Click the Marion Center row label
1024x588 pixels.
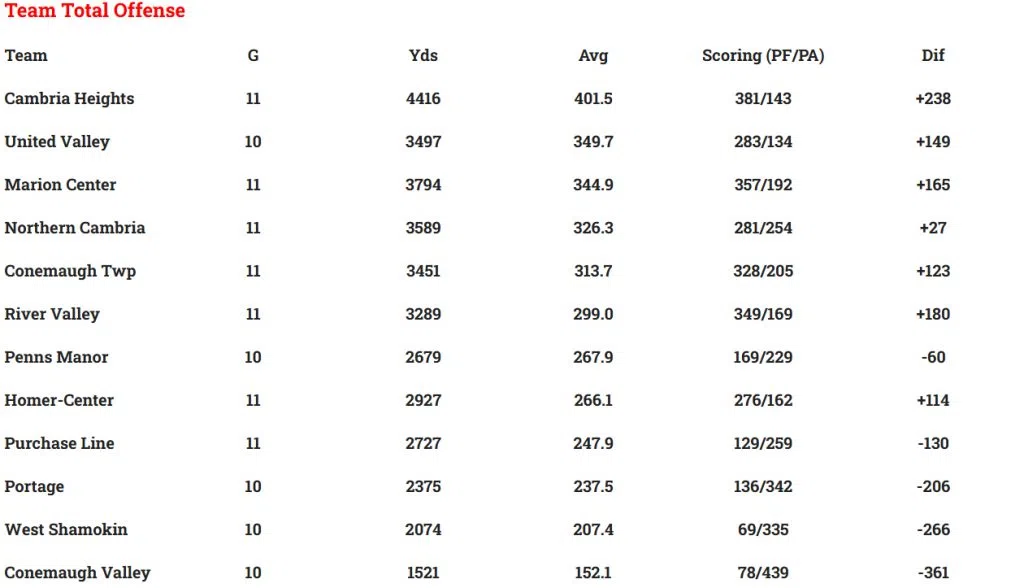60,185
